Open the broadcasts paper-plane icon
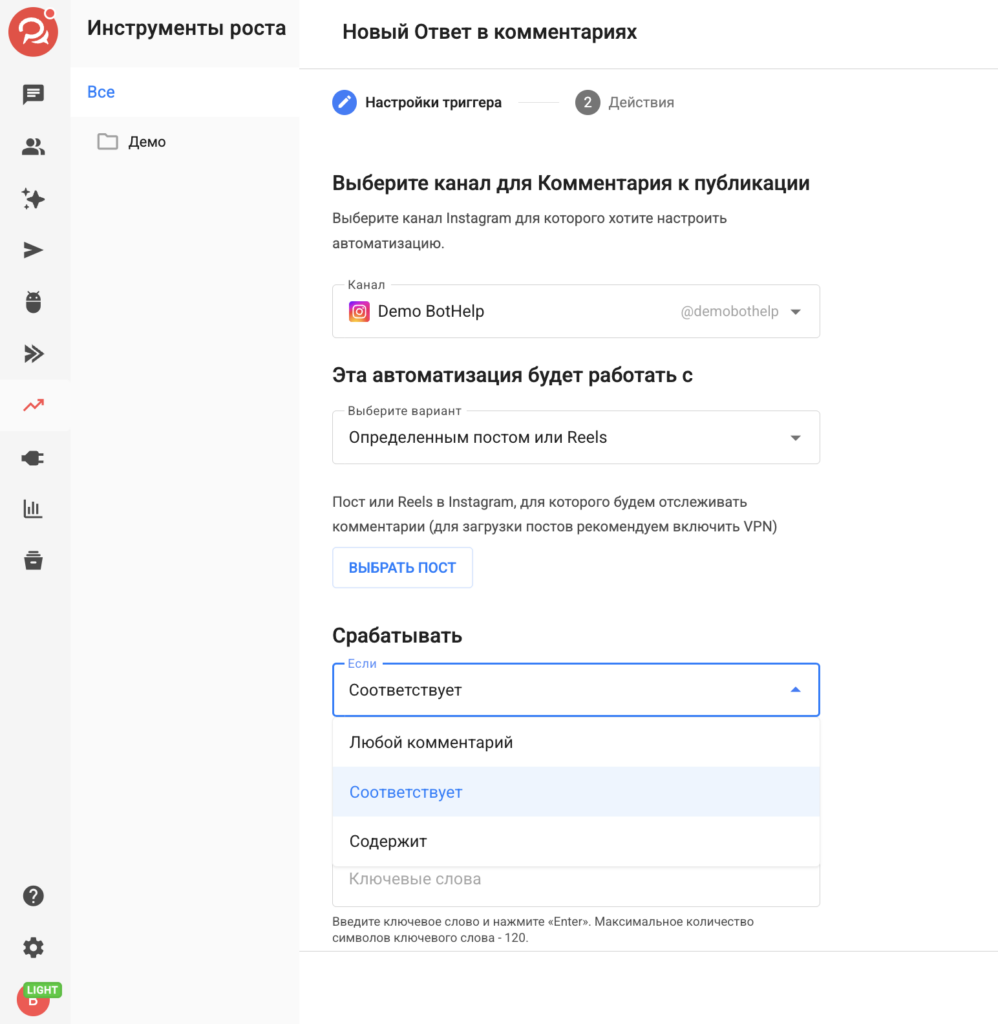998x1024 pixels. (33, 250)
